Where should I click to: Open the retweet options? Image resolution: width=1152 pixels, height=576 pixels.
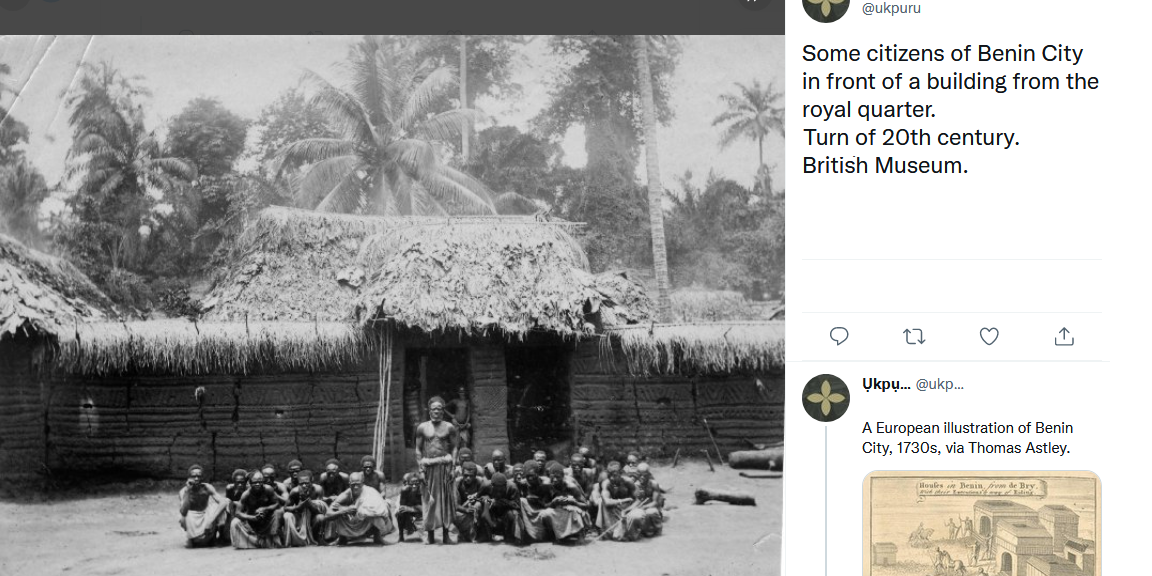click(x=914, y=336)
